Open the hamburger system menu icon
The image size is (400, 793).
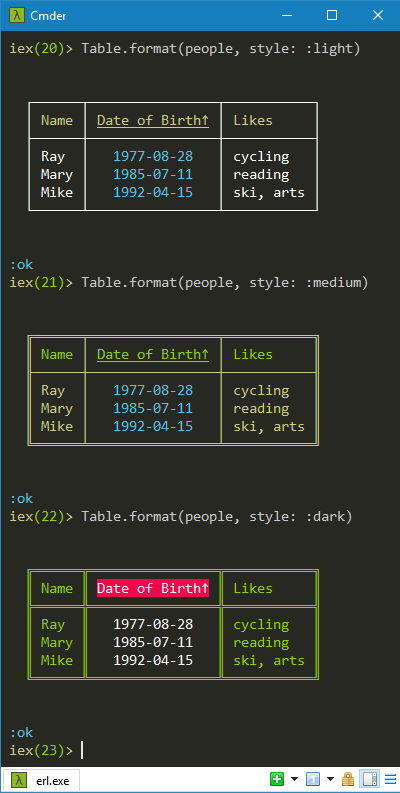[x=390, y=779]
